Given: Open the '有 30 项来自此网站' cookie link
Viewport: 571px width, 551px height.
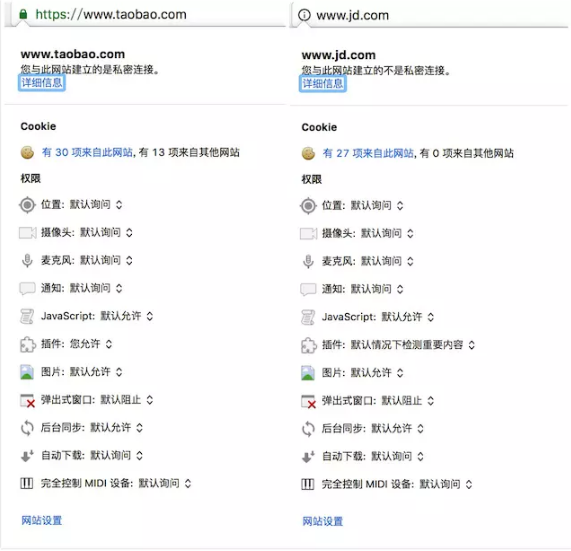Looking at the screenshot, I should [87, 152].
